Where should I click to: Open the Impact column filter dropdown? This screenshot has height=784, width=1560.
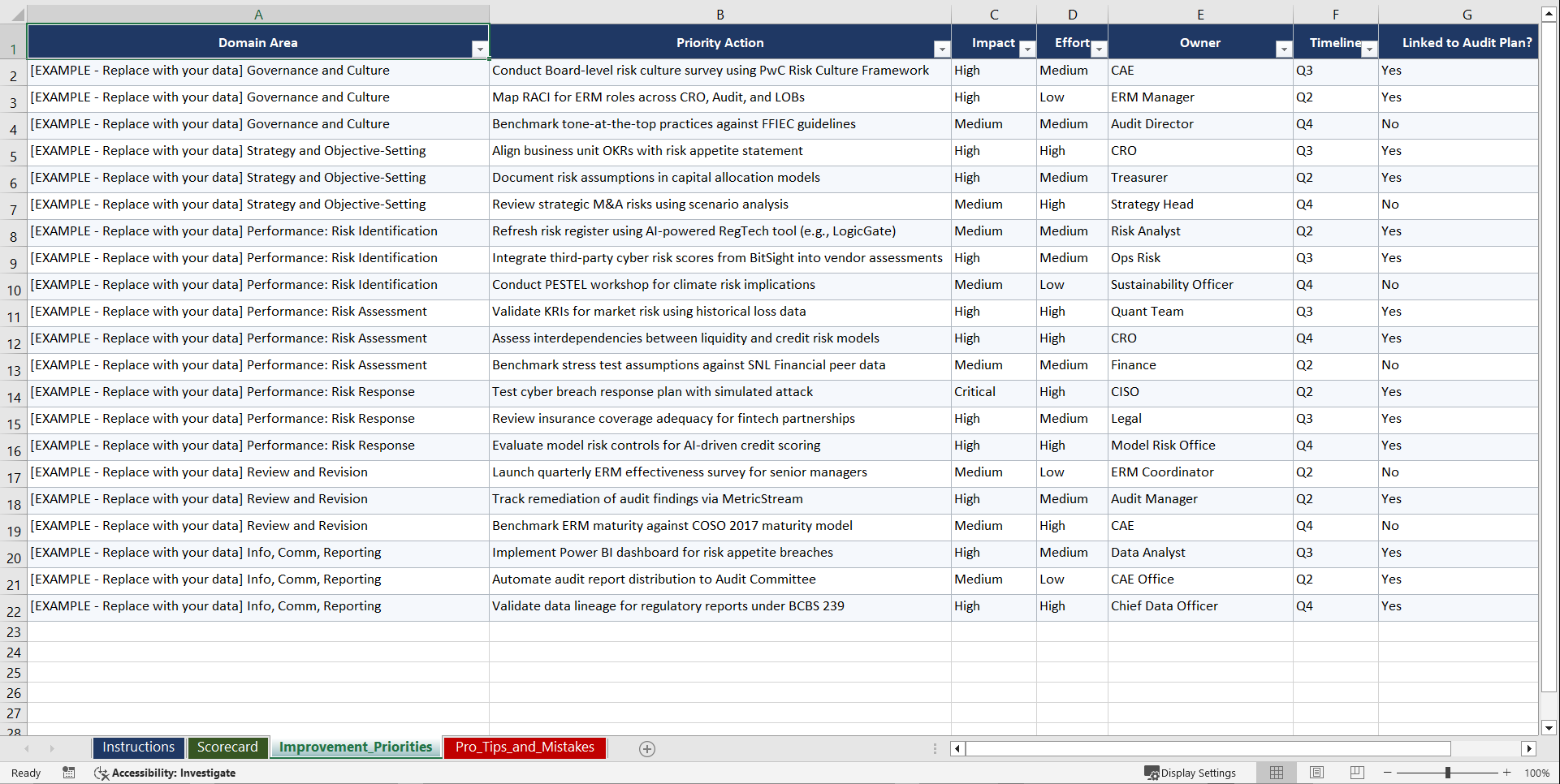point(1027,50)
